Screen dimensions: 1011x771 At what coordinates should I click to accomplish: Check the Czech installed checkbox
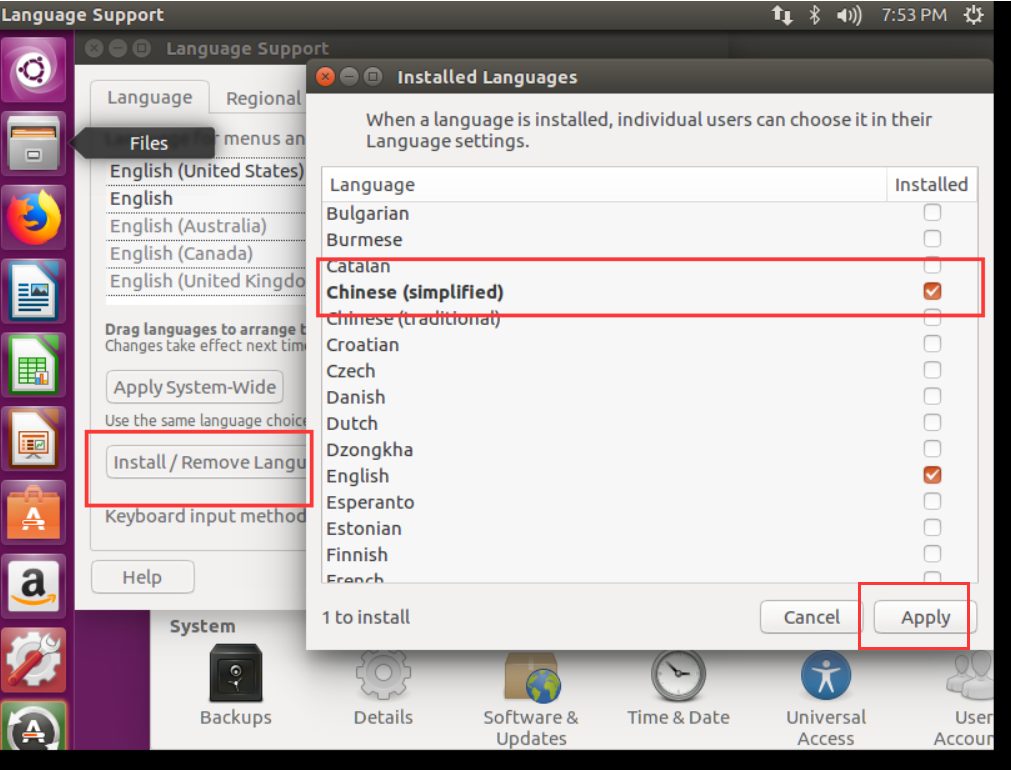pyautogui.click(x=932, y=370)
